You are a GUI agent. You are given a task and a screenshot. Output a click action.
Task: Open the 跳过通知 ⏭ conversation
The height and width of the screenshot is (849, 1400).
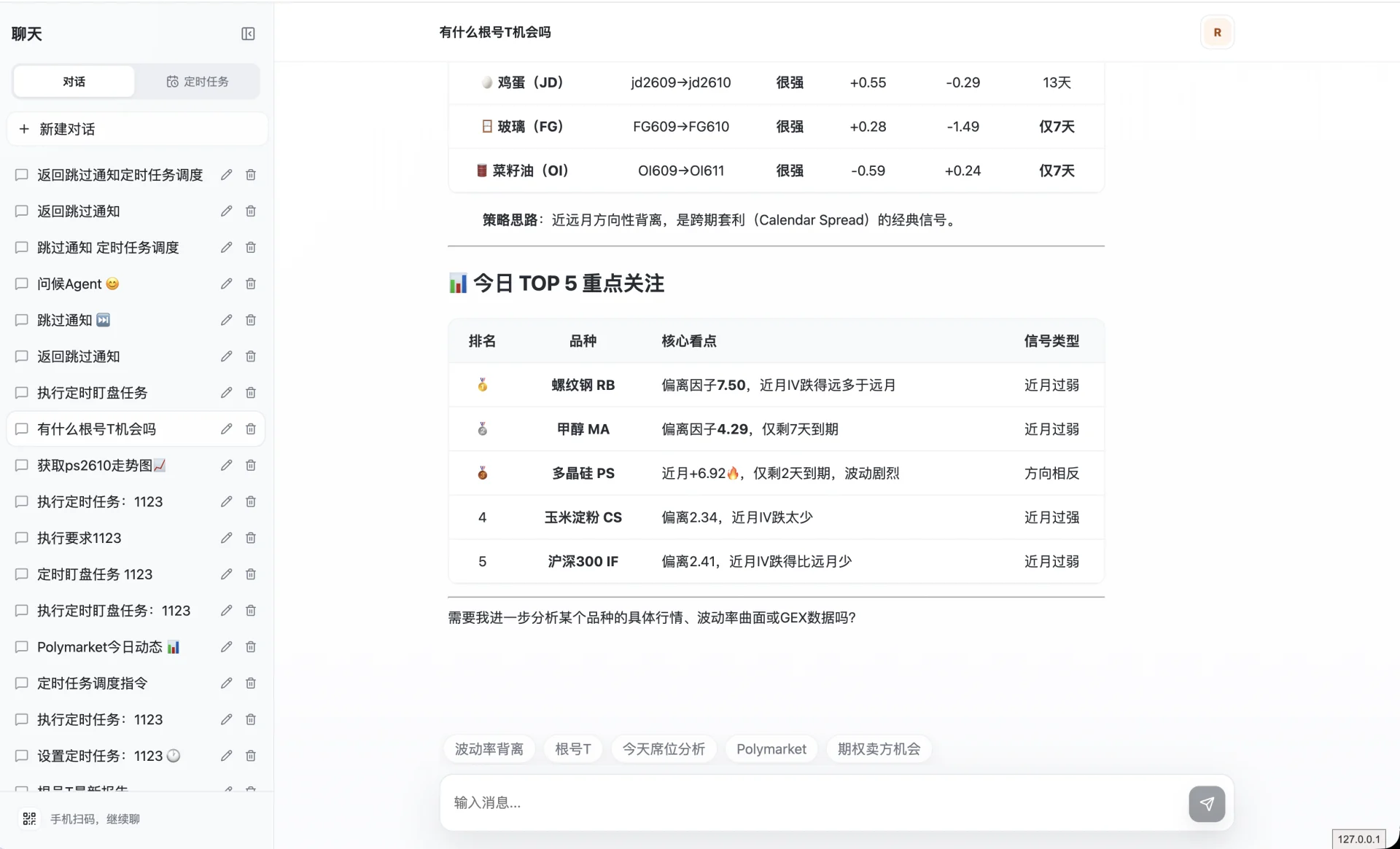73,320
